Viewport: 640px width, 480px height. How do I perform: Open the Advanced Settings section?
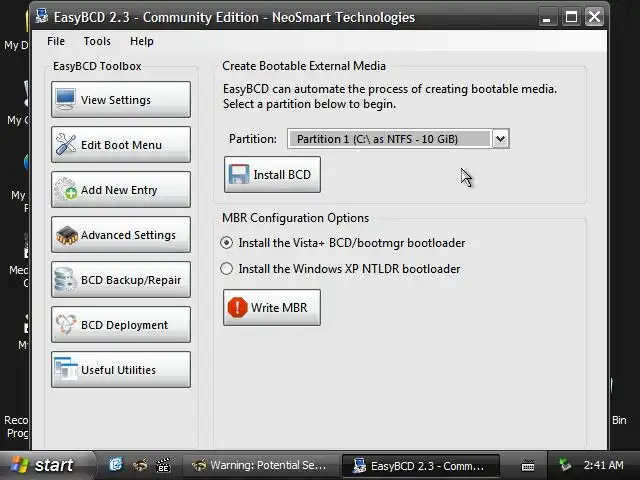121,234
